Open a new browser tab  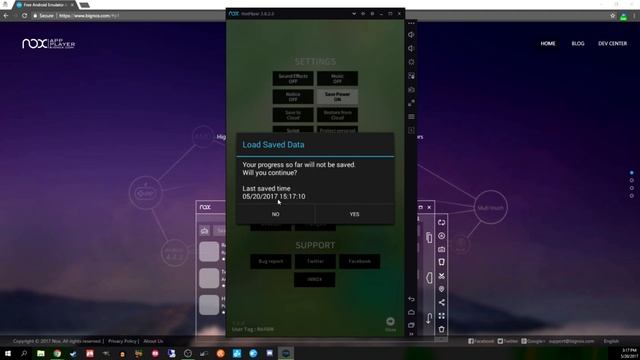tap(84, 5)
